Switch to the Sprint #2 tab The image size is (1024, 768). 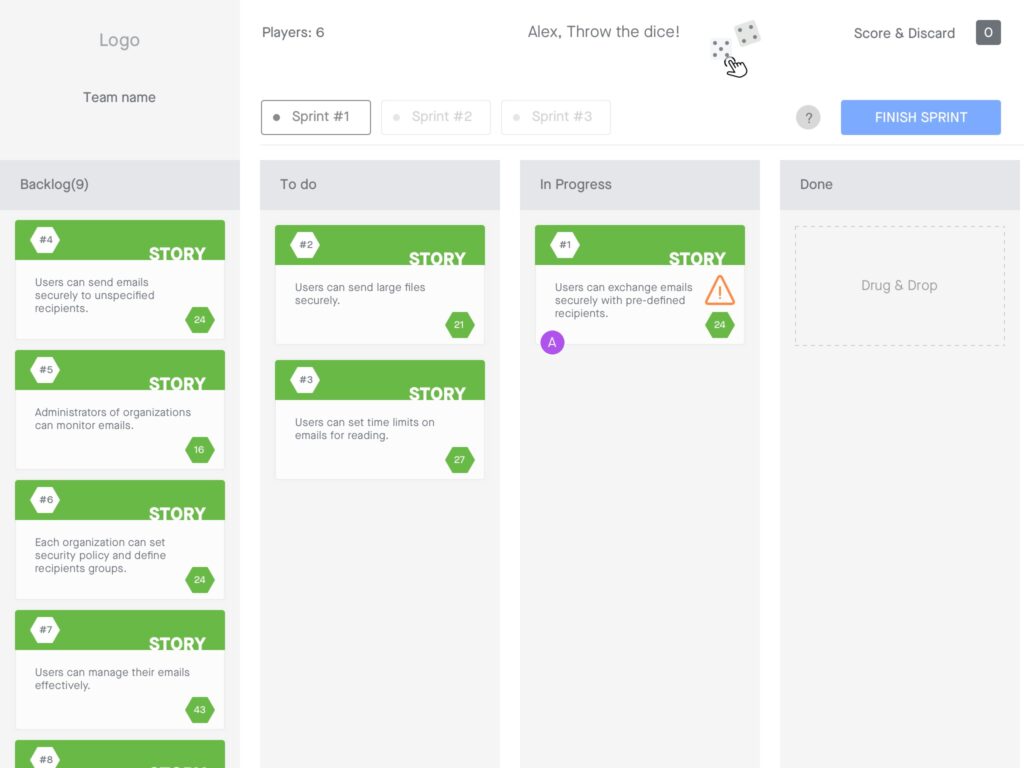[x=436, y=116]
